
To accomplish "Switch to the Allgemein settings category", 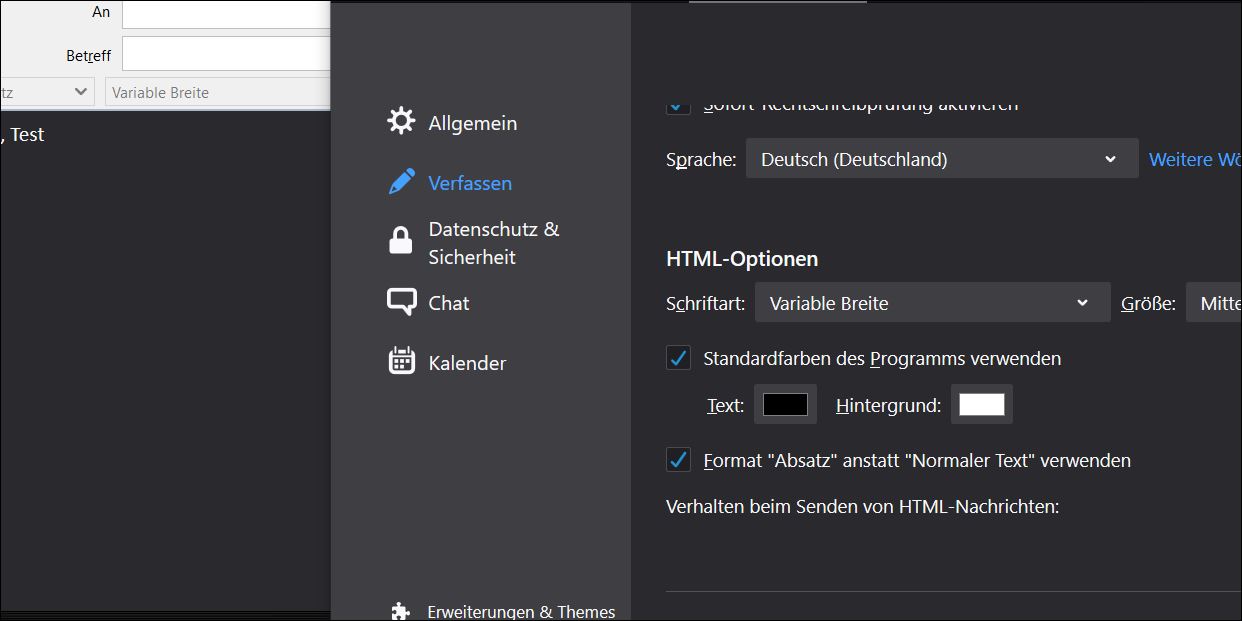I will tap(472, 123).
